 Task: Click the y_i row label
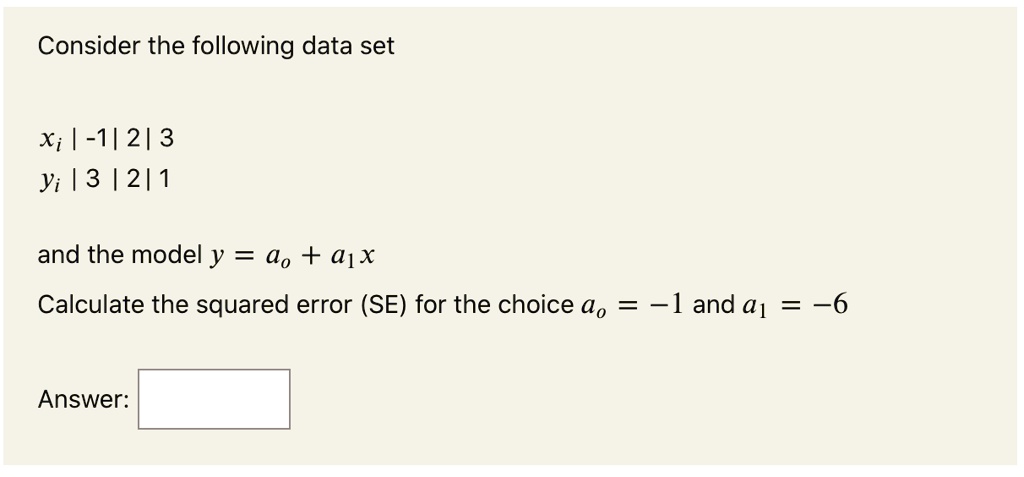(50, 181)
